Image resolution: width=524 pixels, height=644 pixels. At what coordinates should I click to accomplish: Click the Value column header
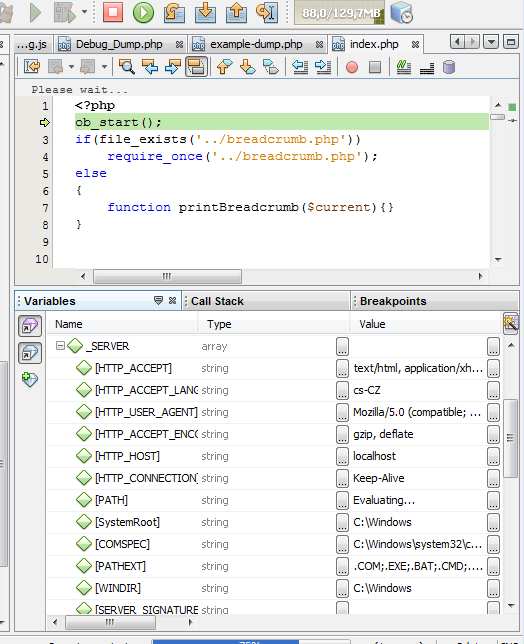(426, 324)
